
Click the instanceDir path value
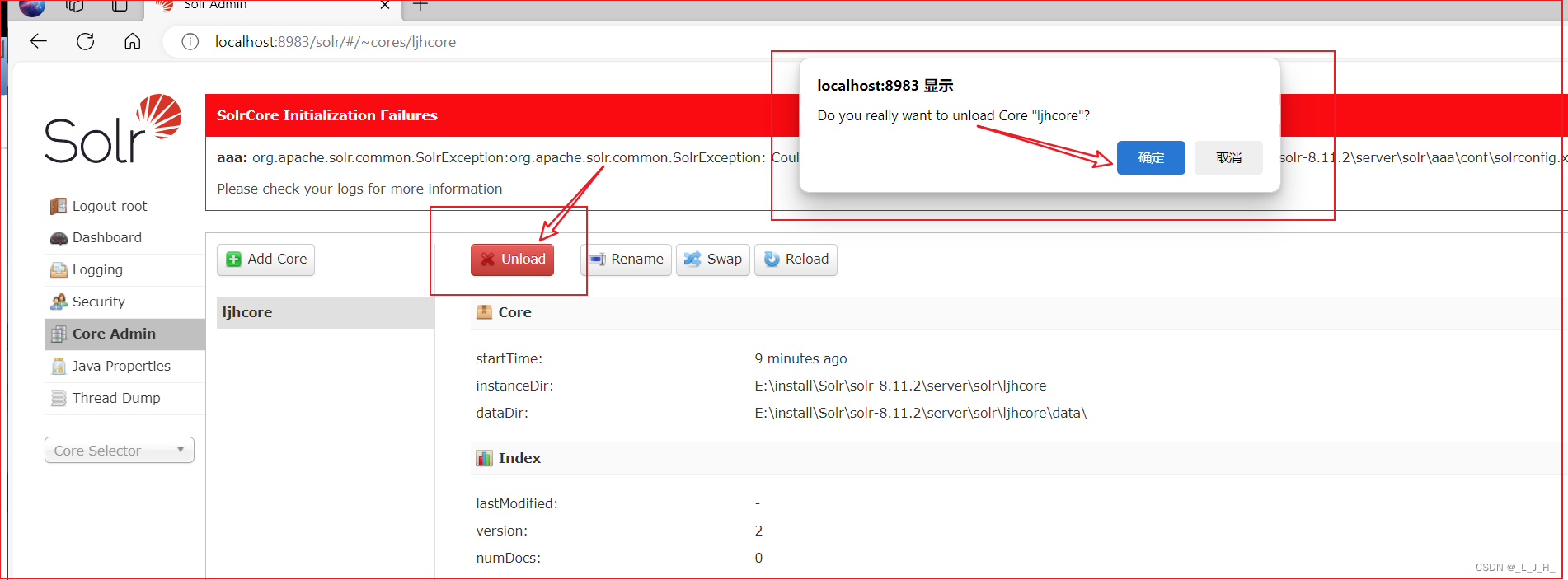coord(900,386)
